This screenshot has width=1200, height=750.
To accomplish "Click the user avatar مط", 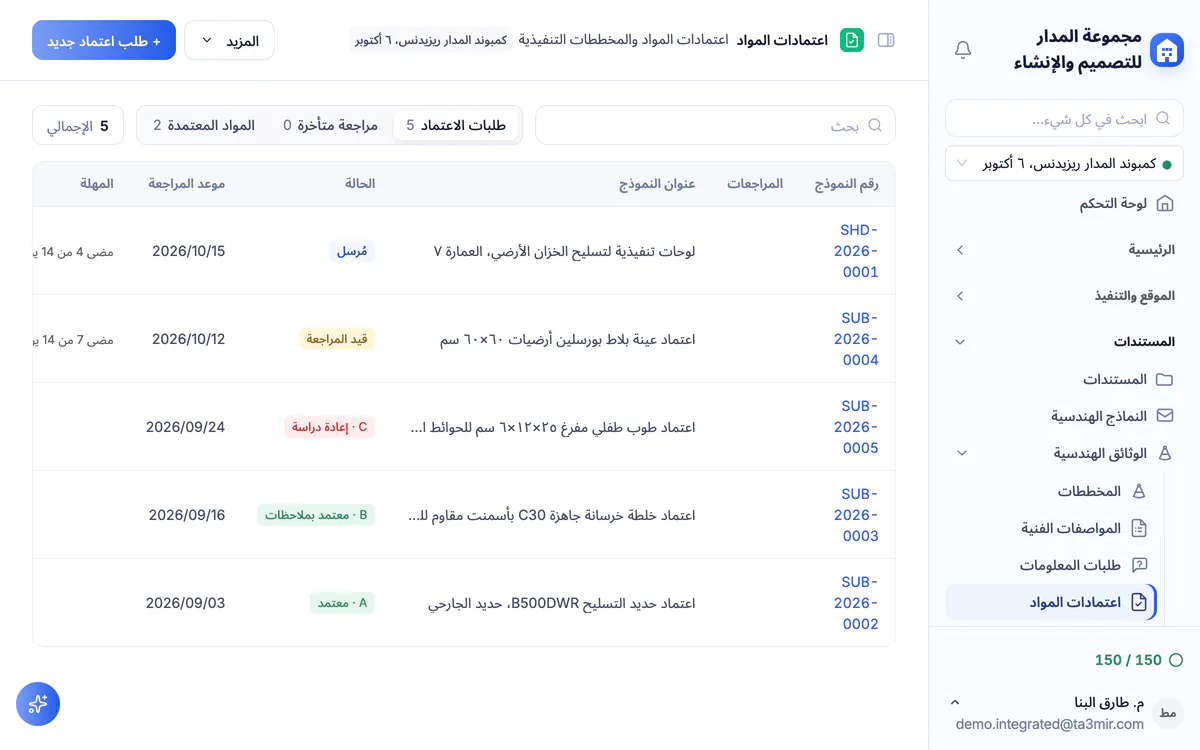I will 1167,712.
